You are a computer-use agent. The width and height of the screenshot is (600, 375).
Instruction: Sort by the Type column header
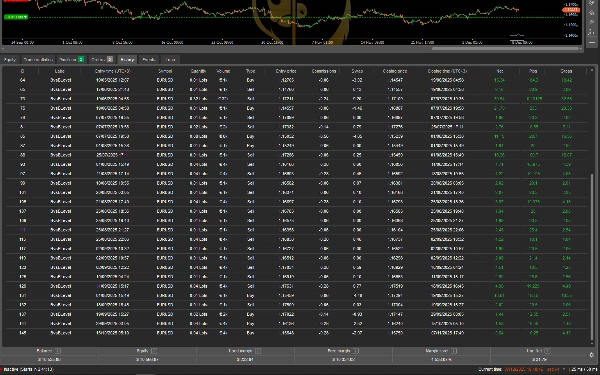point(250,71)
